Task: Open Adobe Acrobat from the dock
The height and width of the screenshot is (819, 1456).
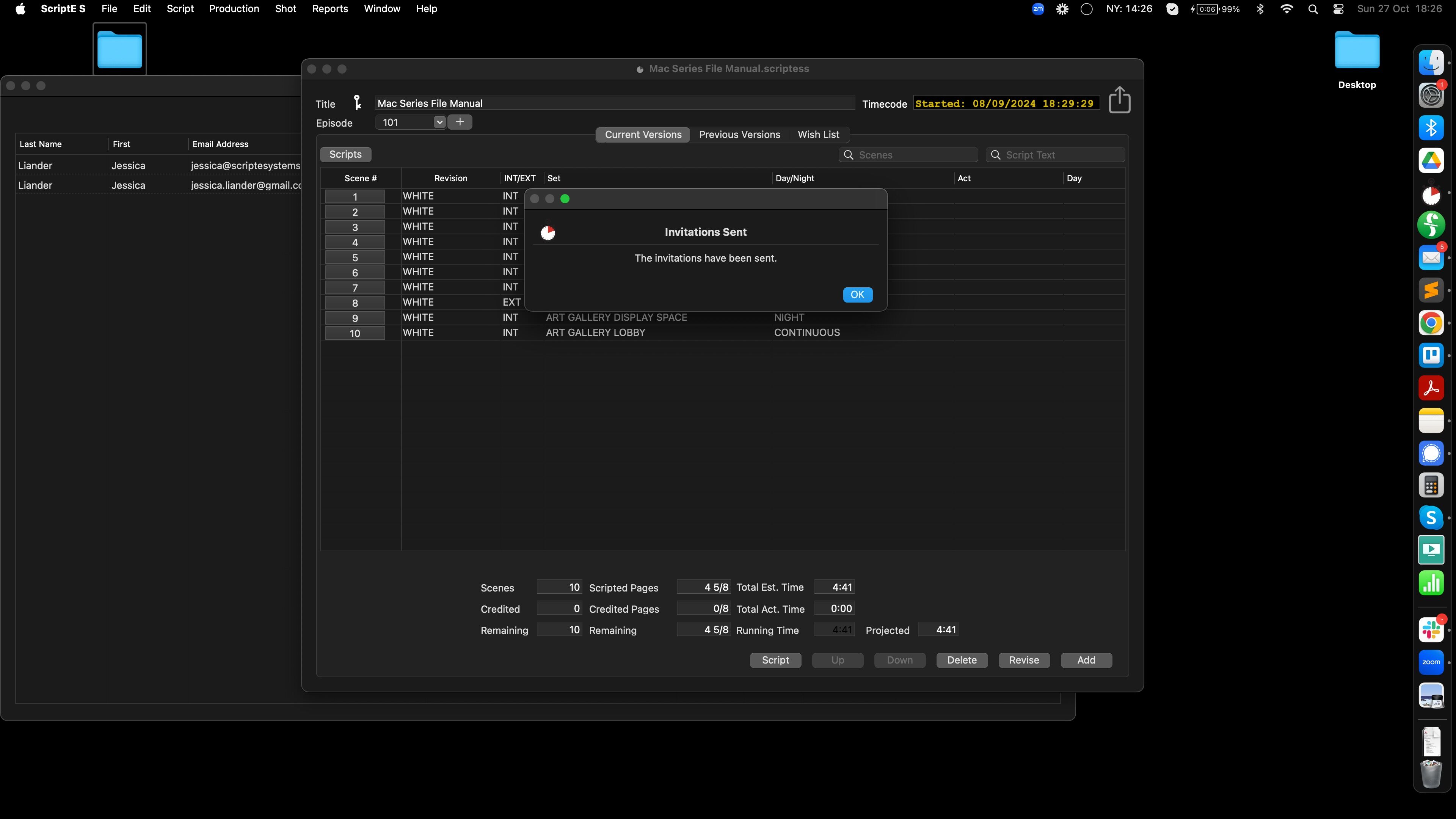Action: point(1431,388)
